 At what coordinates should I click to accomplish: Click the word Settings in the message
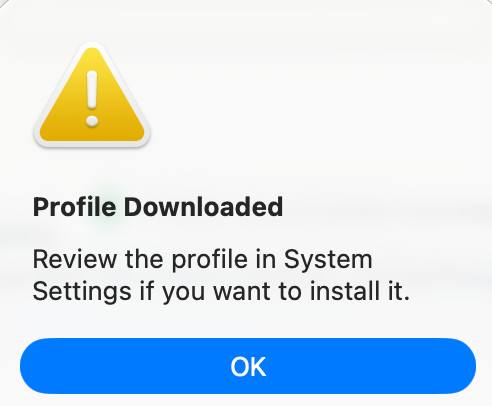click(x=82, y=292)
